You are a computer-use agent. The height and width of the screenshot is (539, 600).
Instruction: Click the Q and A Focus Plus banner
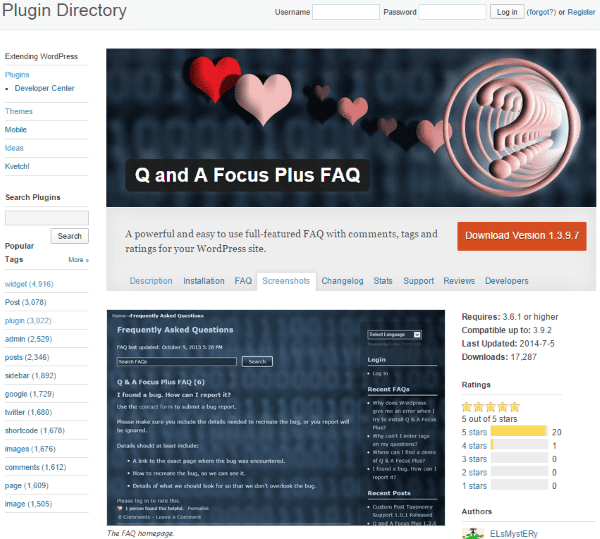pos(351,128)
